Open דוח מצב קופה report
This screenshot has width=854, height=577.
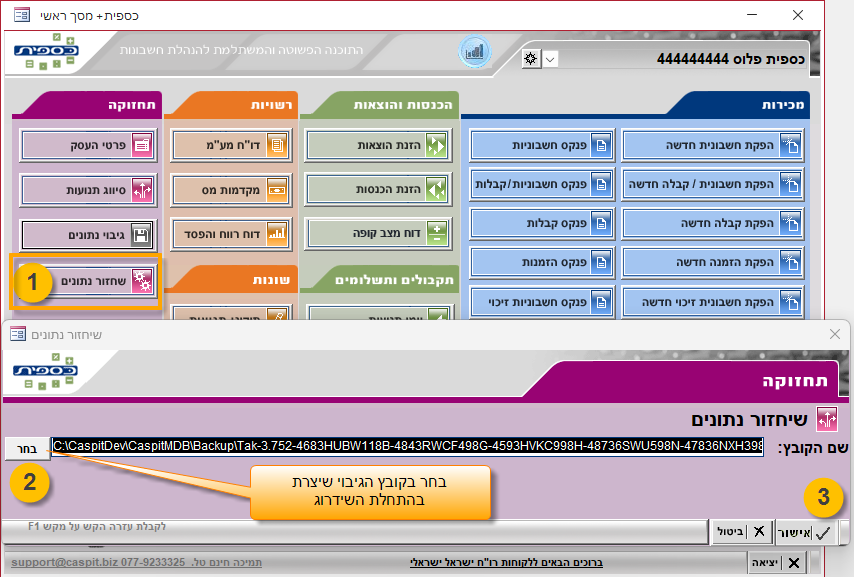pyautogui.click(x=379, y=233)
